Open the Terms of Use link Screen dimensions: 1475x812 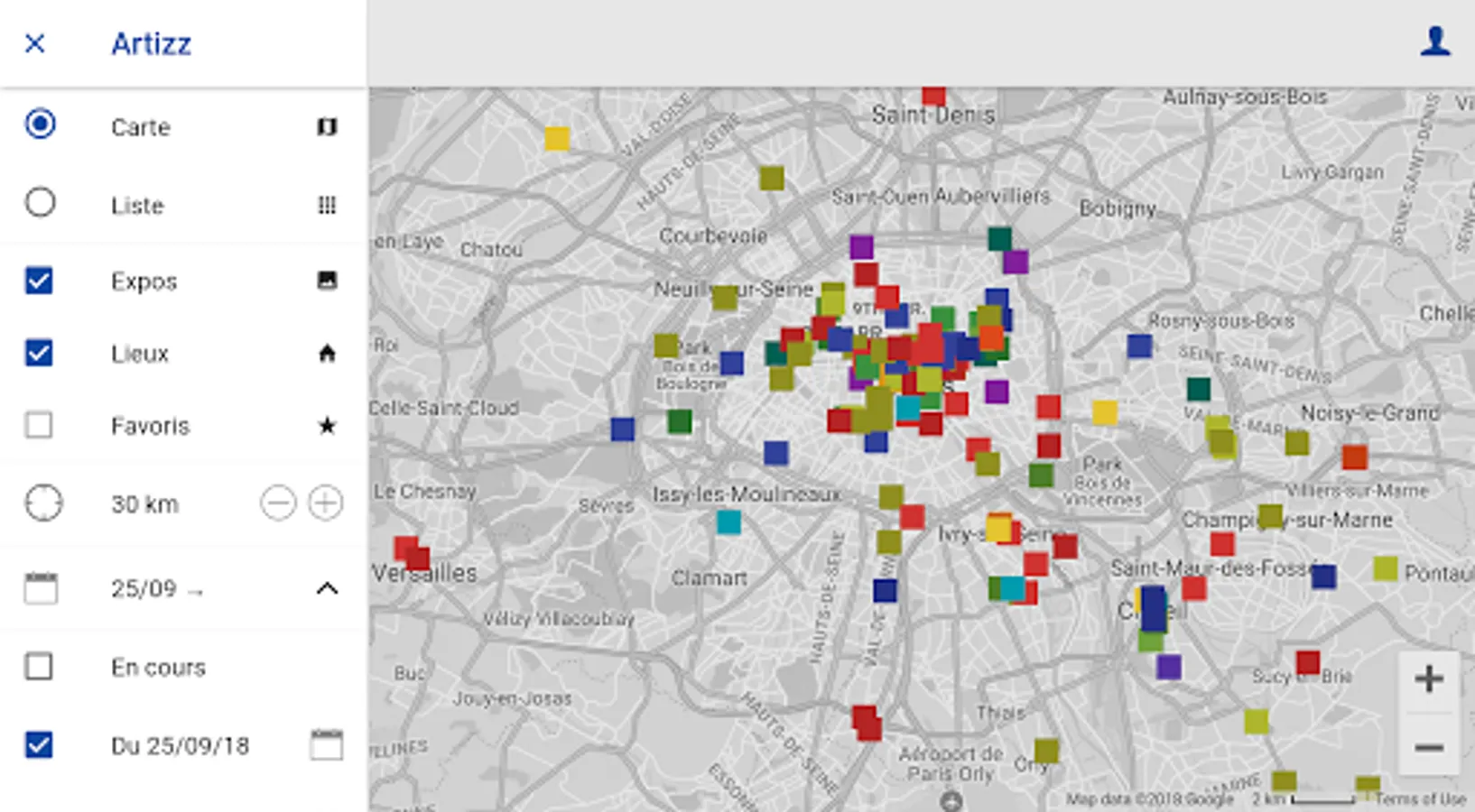click(x=1420, y=799)
